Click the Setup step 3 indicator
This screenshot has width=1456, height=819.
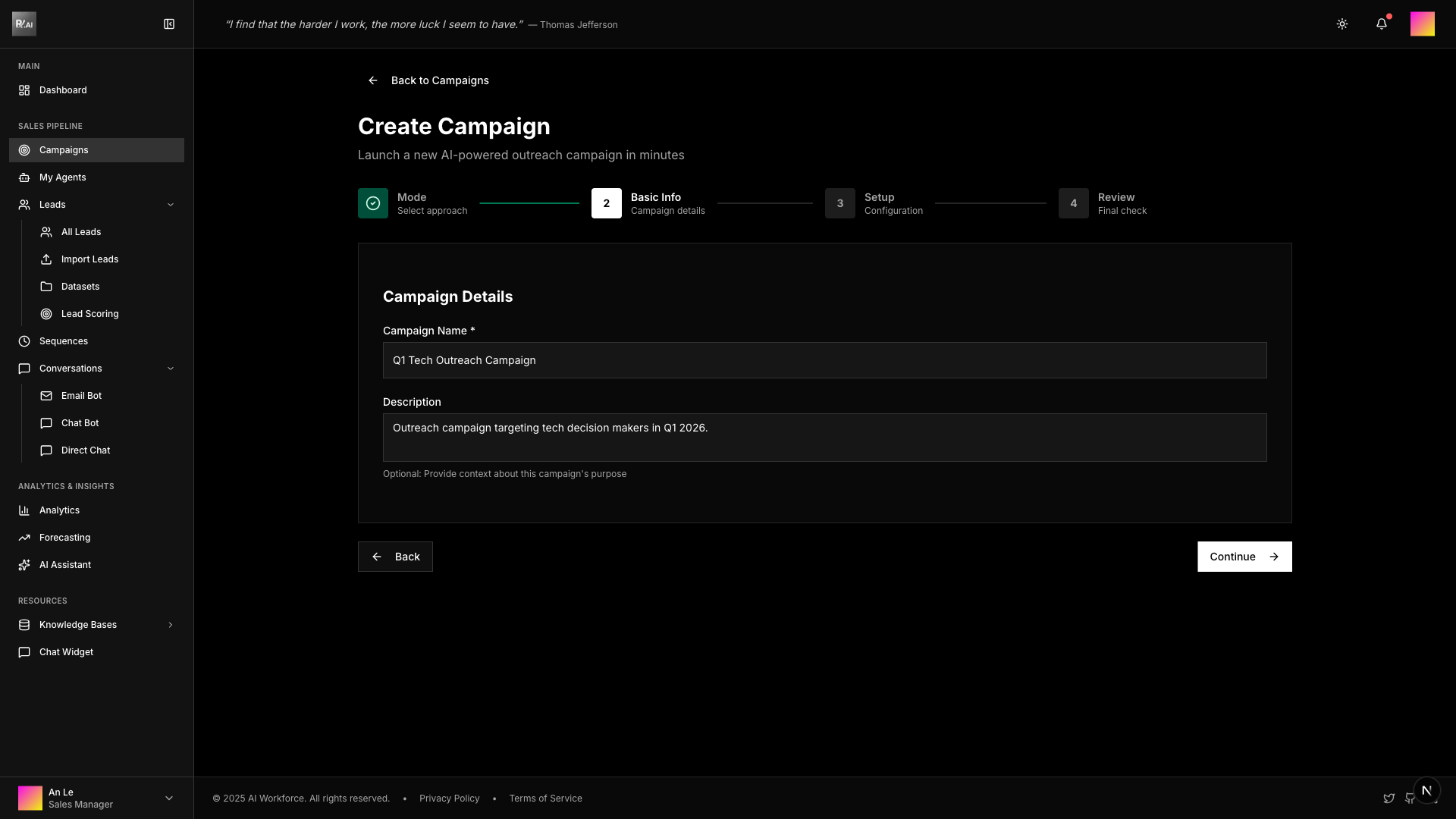point(839,203)
